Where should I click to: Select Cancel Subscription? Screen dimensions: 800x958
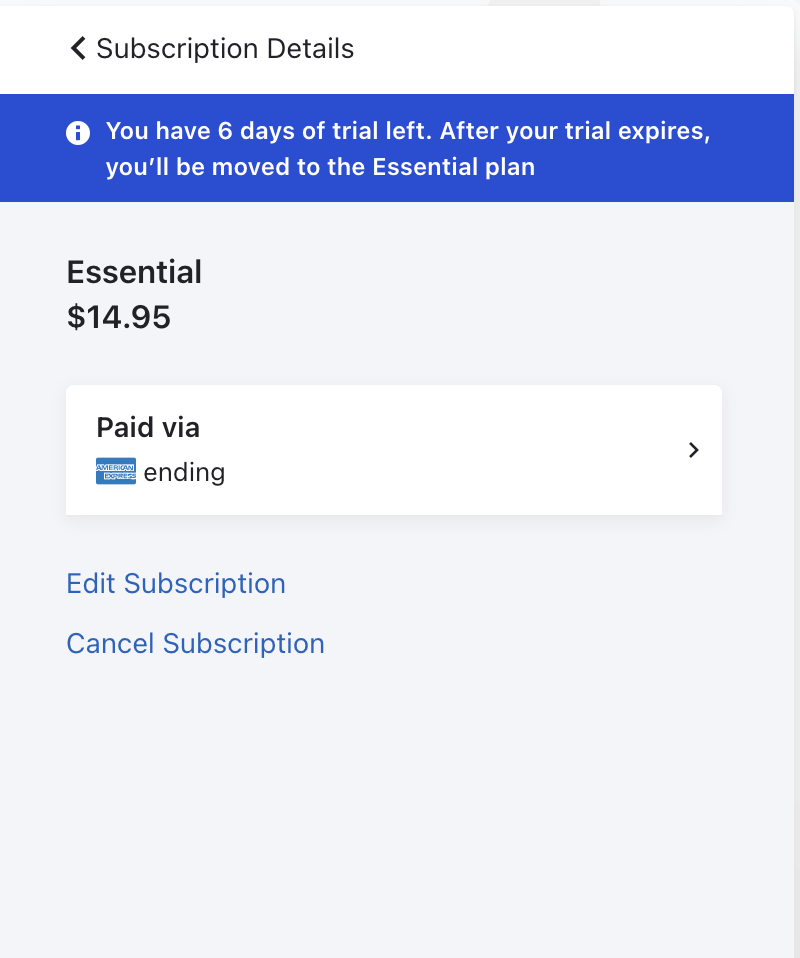click(x=195, y=643)
